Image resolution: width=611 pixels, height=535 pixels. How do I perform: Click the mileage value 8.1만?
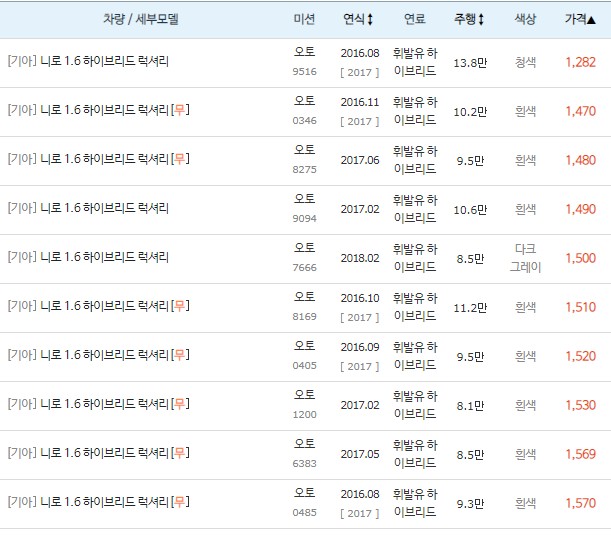click(x=470, y=406)
